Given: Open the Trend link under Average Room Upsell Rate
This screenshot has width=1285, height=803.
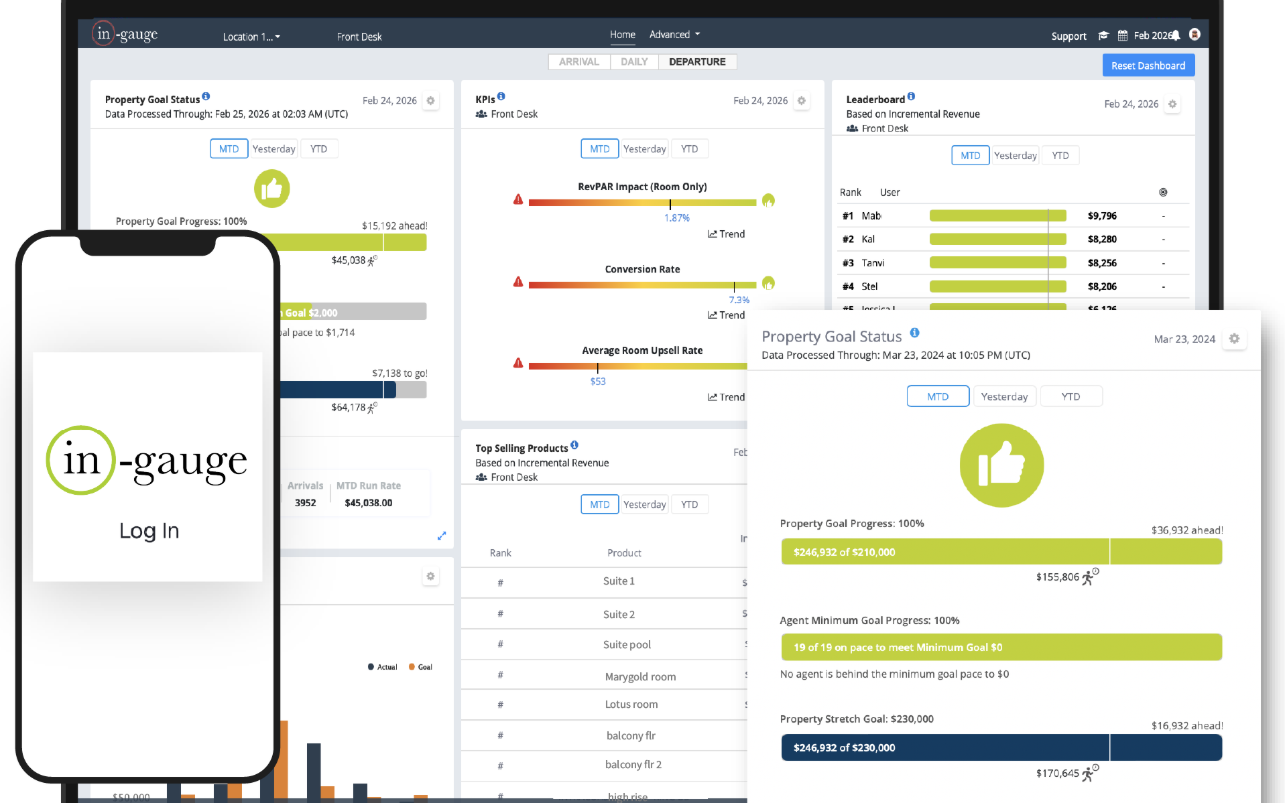Looking at the screenshot, I should (x=727, y=397).
